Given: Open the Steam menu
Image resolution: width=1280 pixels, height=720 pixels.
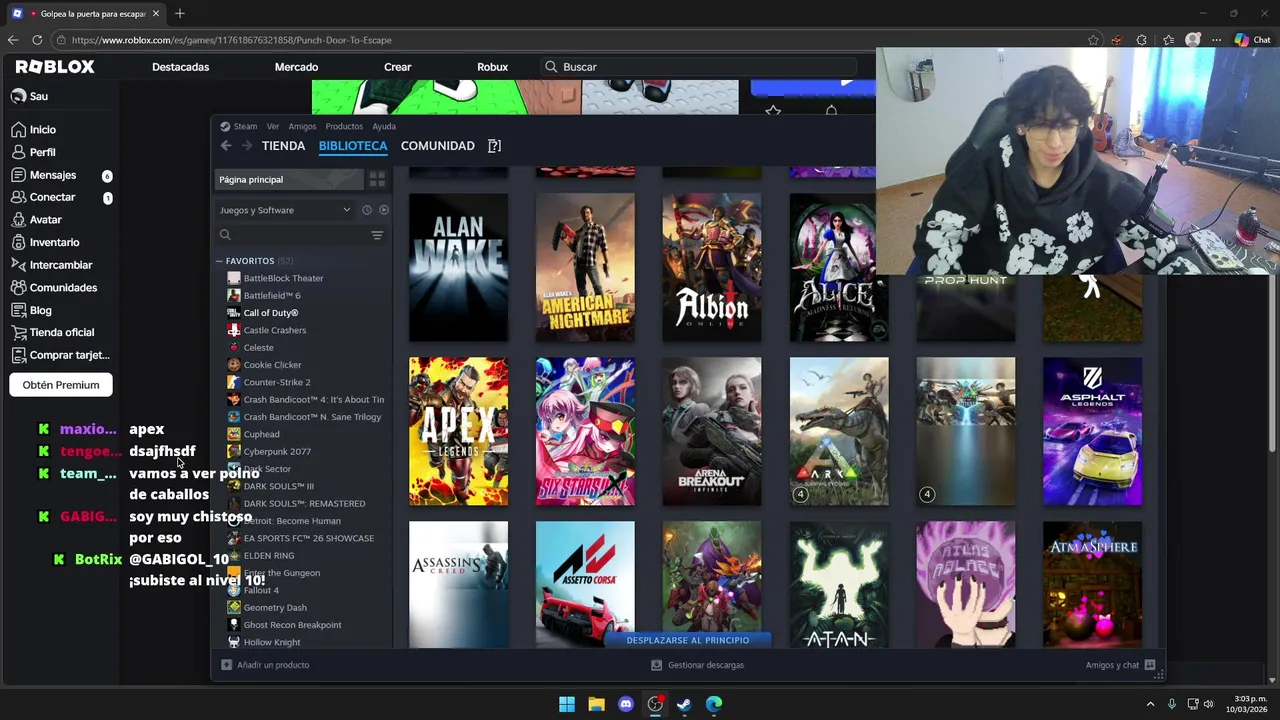Looking at the screenshot, I should (x=245, y=126).
